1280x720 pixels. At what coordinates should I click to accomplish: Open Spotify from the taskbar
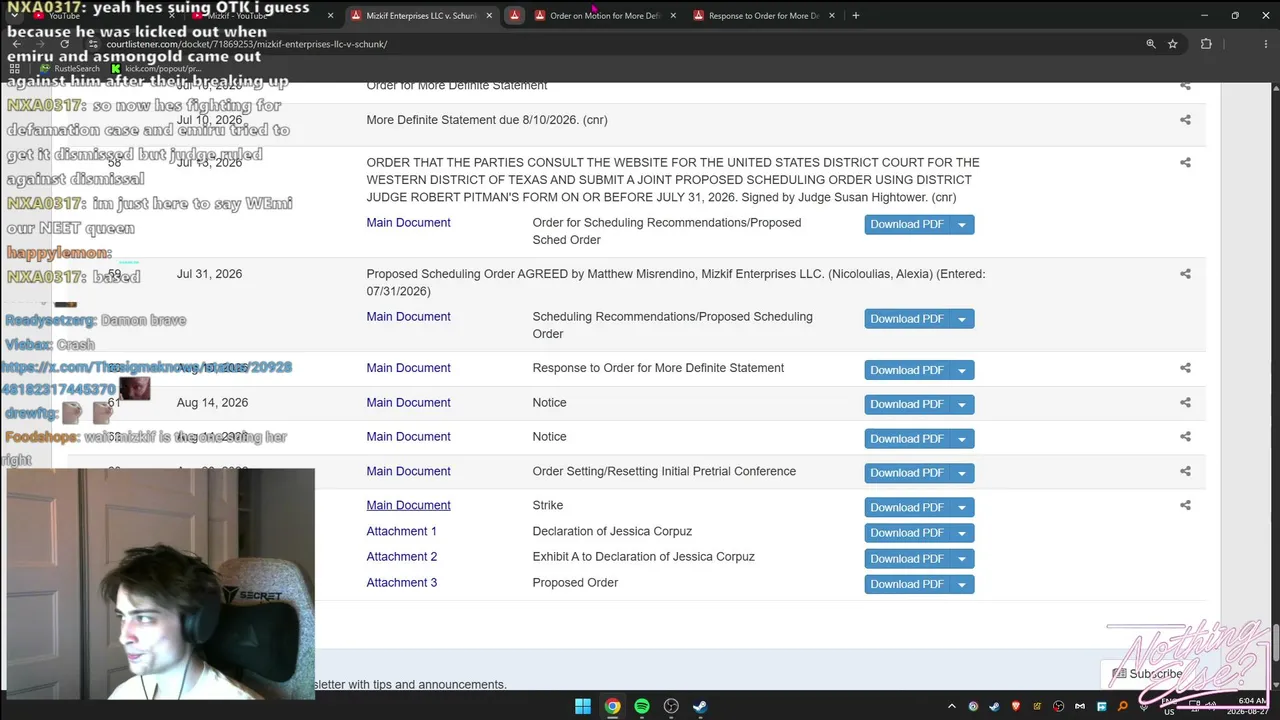[x=642, y=706]
